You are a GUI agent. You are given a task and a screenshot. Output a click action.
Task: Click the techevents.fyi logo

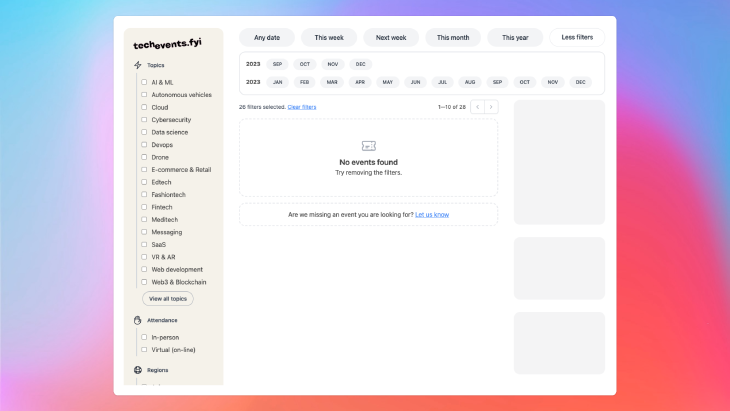click(167, 44)
